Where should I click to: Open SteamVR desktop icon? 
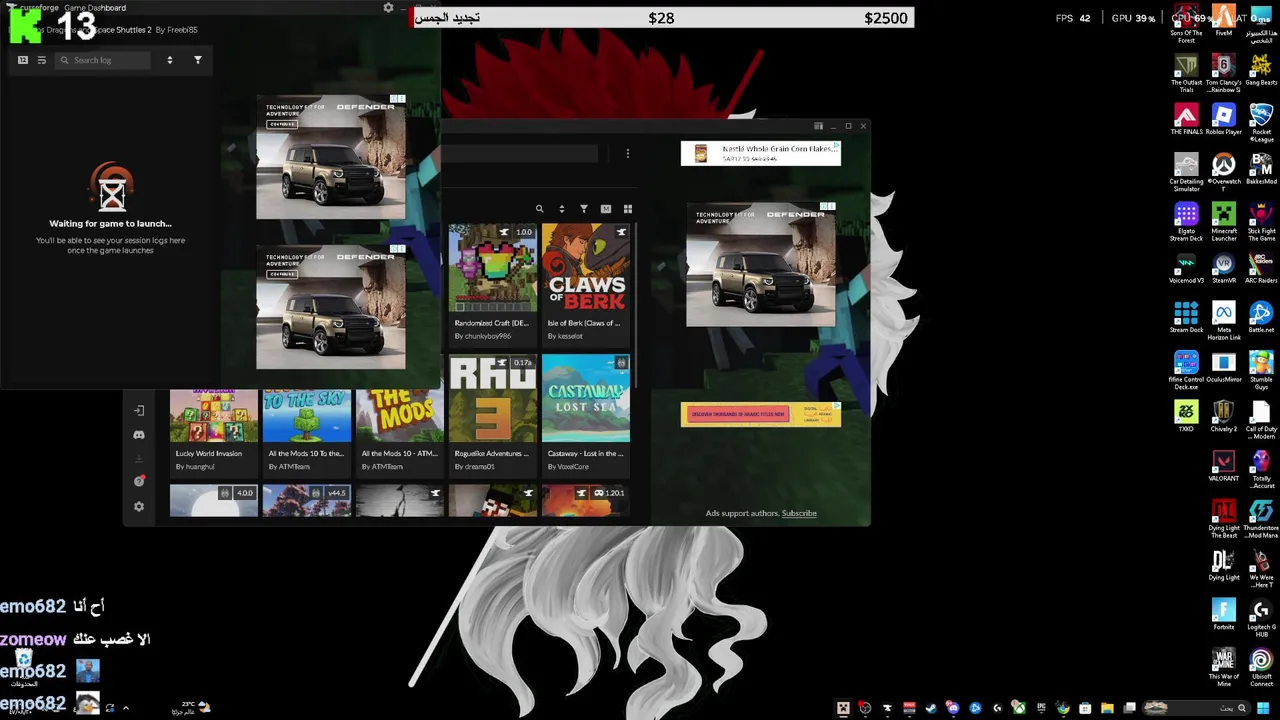click(x=1223, y=269)
